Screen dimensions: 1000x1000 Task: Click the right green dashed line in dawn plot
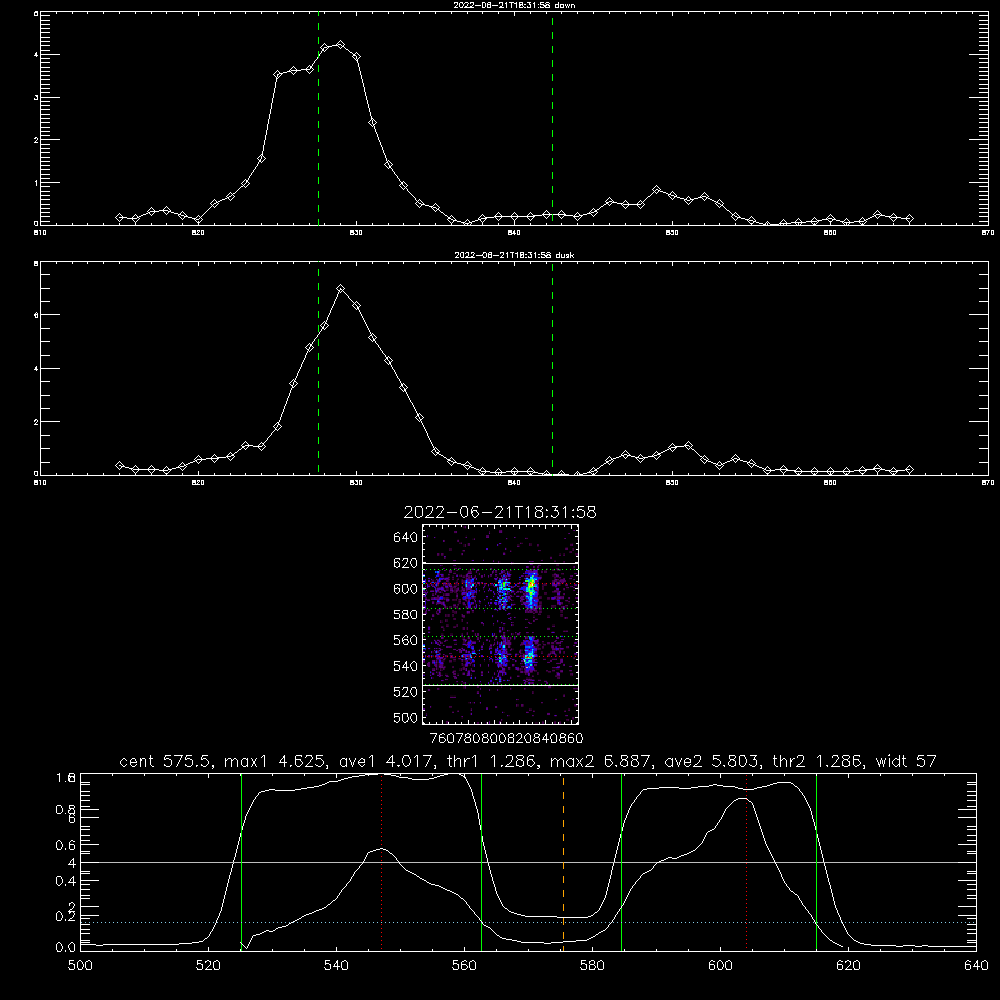click(552, 121)
